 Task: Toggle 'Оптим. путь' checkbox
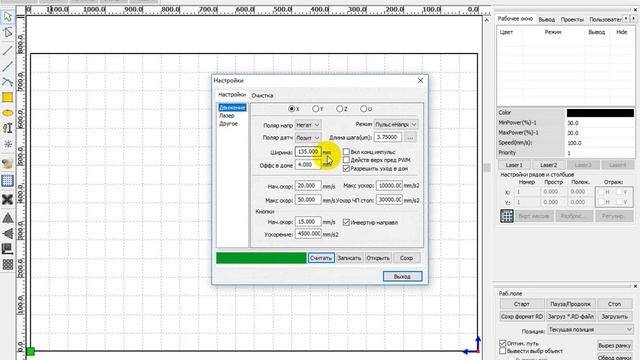coord(502,344)
